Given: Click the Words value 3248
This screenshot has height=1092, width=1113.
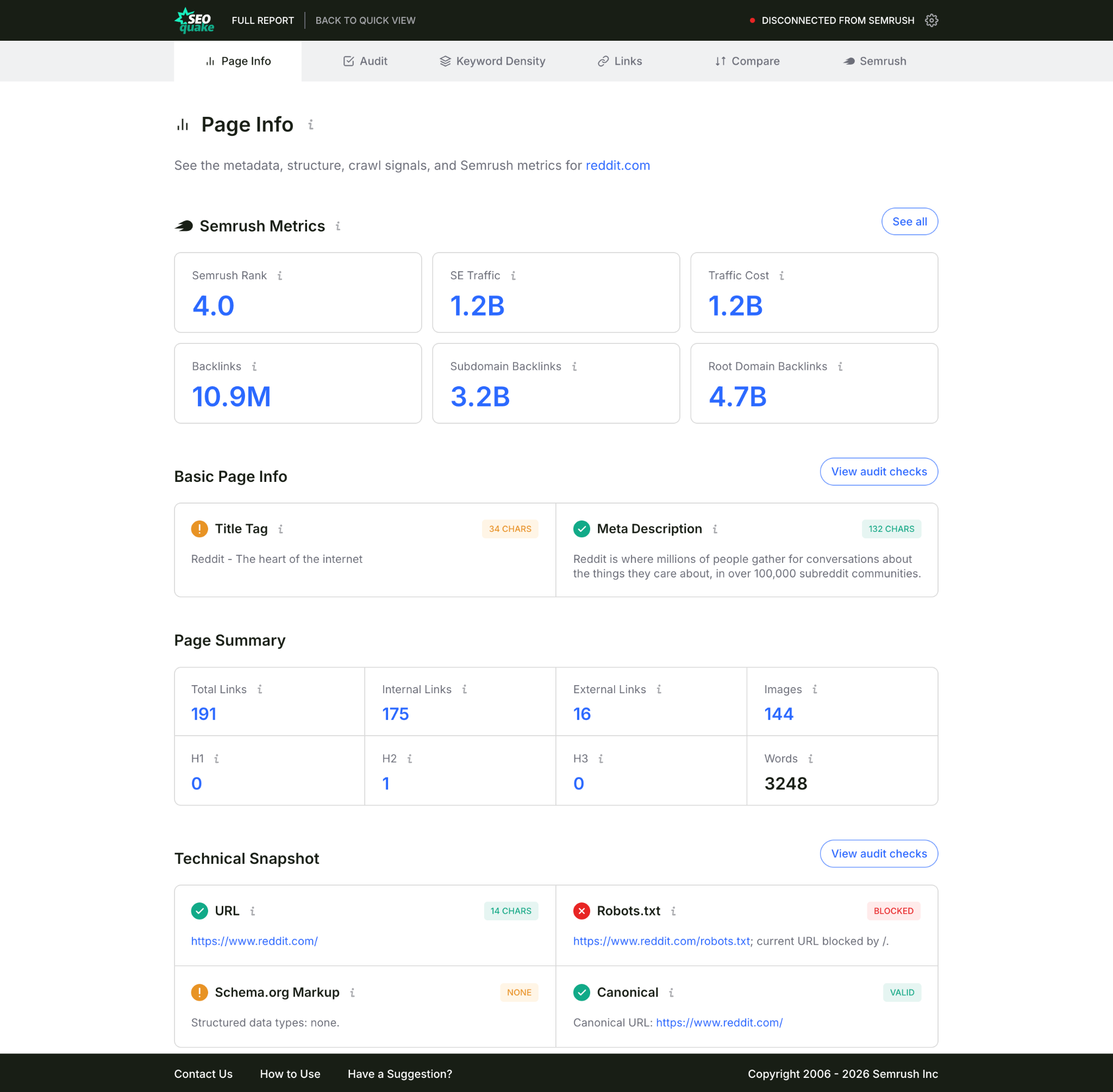Looking at the screenshot, I should click(x=785, y=783).
